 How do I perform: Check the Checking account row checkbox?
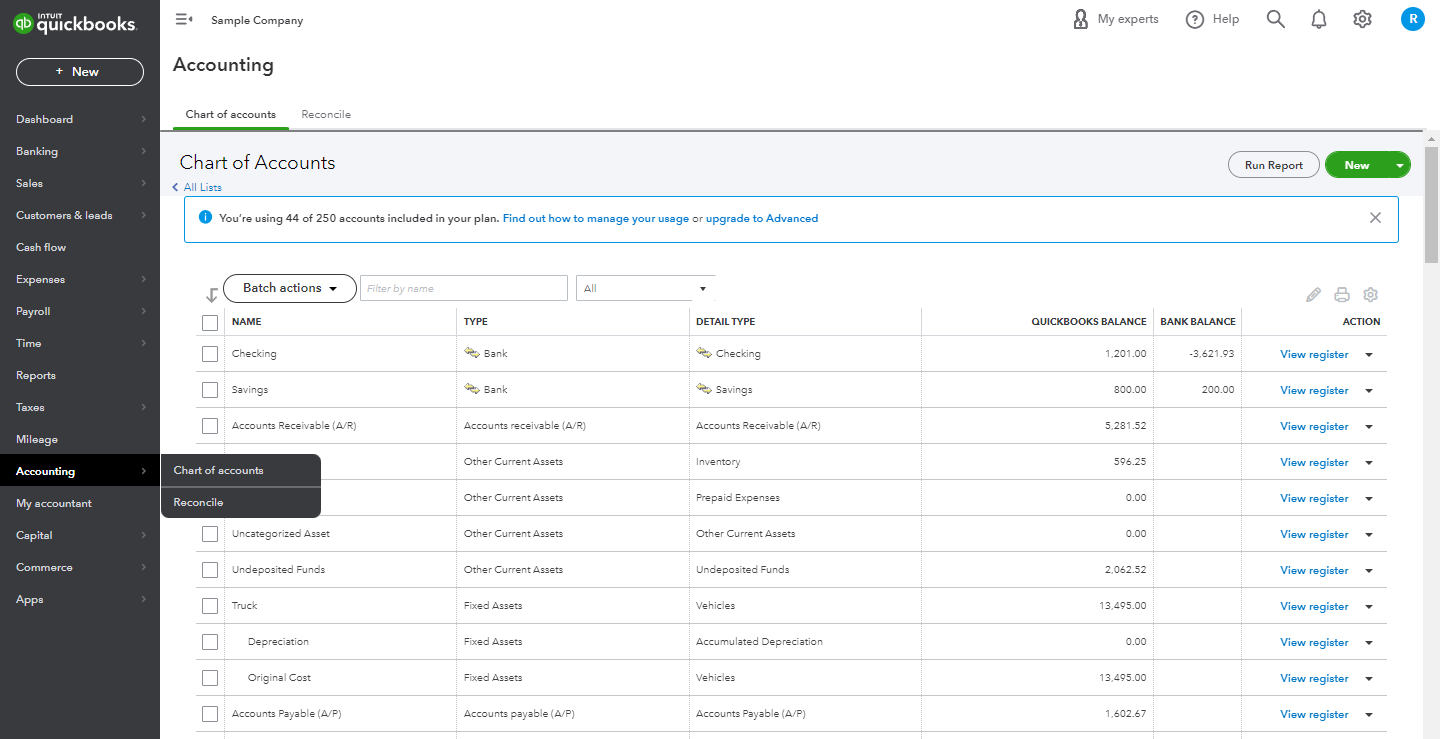coord(209,354)
